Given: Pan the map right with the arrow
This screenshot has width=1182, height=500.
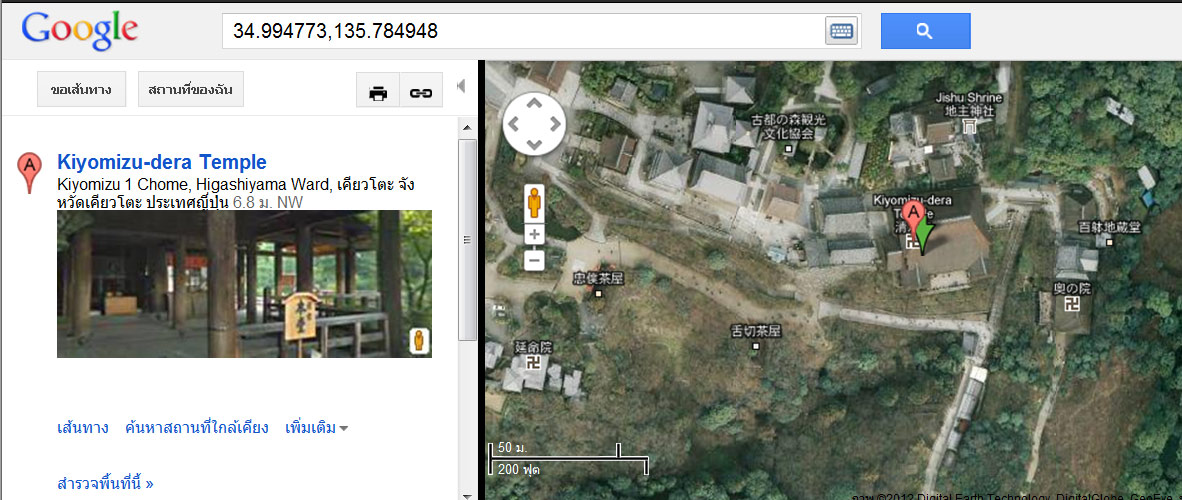Looking at the screenshot, I should pos(554,124).
